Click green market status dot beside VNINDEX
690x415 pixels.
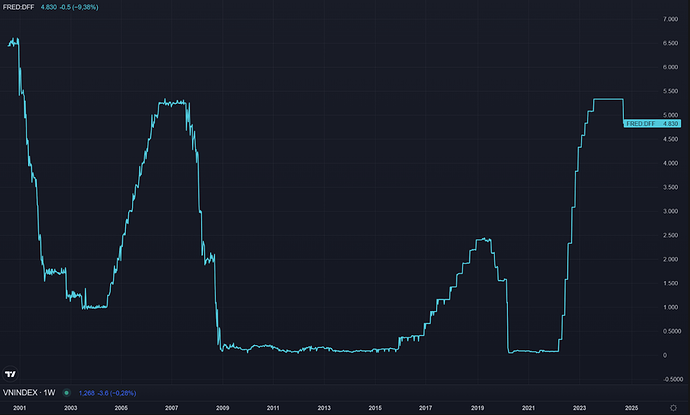tap(66, 393)
